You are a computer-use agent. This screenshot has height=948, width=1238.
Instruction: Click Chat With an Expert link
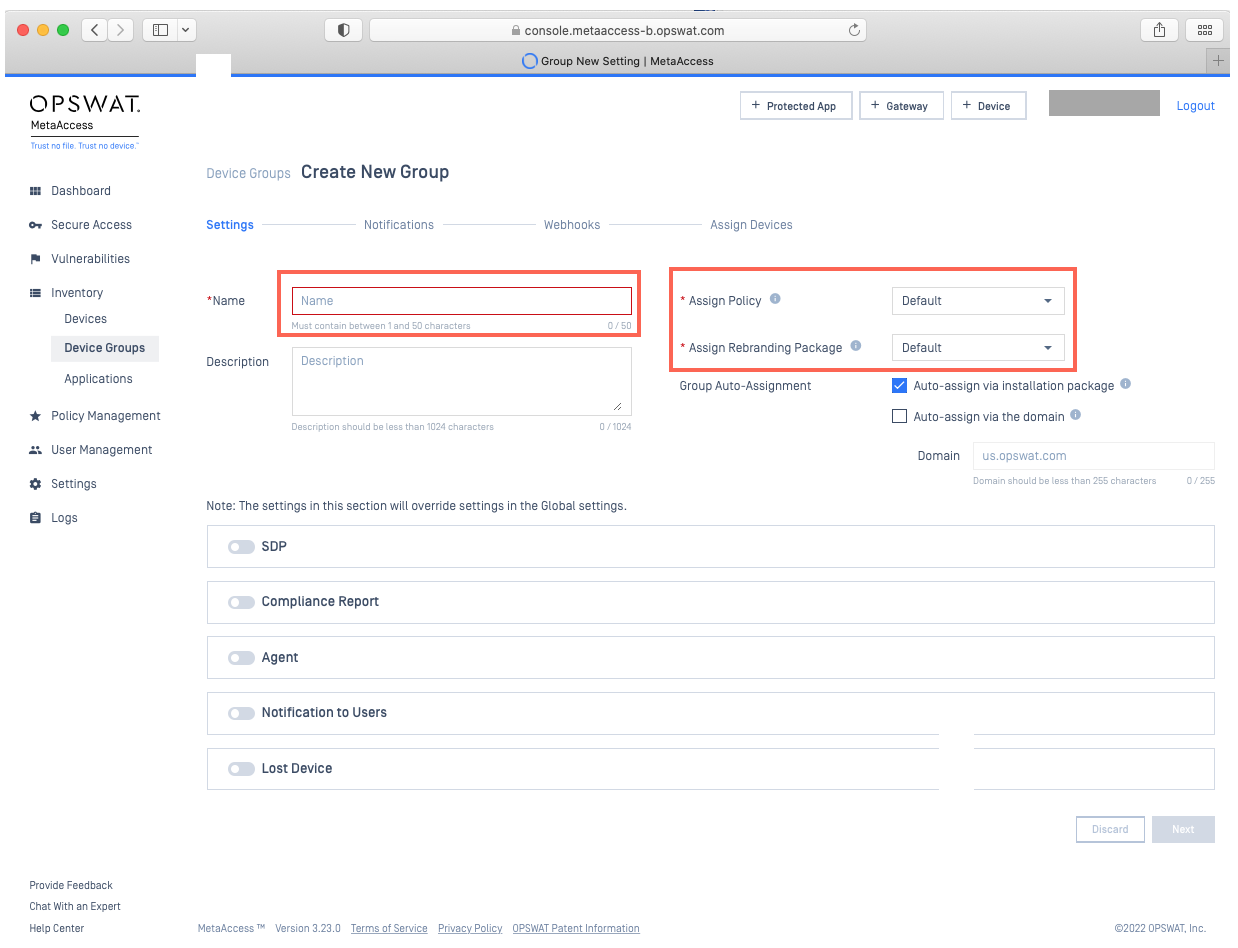click(x=75, y=906)
